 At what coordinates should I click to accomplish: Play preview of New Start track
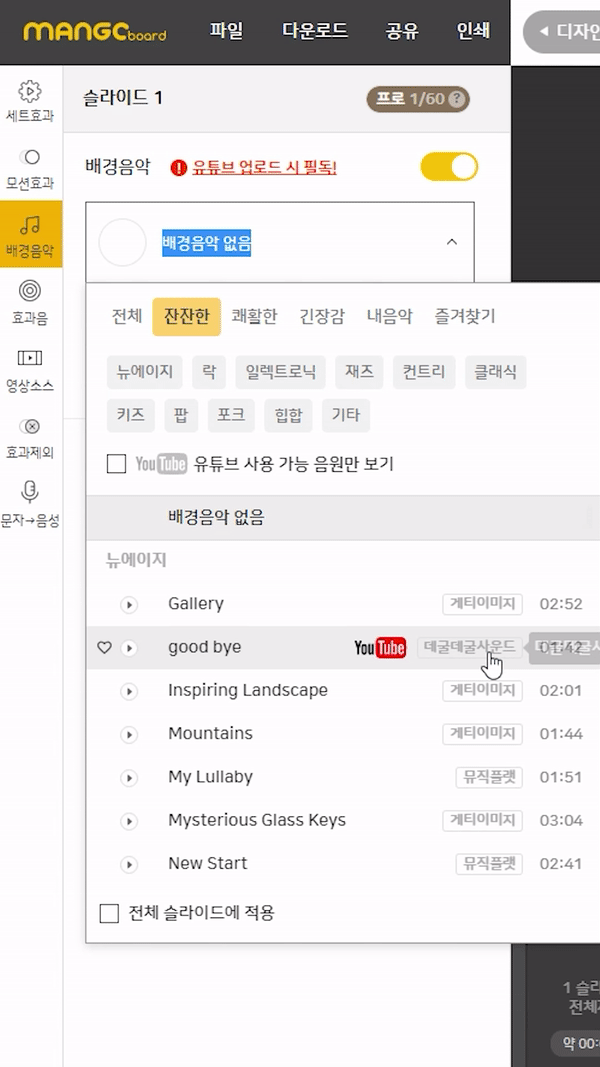point(129,864)
